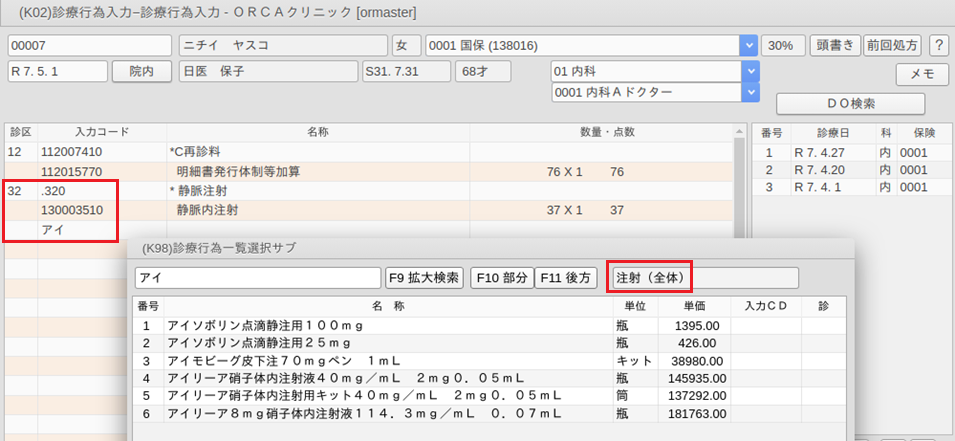Expand the 01 内科 department dropdown
Image resolution: width=955 pixels, height=441 pixels.
coord(747,72)
